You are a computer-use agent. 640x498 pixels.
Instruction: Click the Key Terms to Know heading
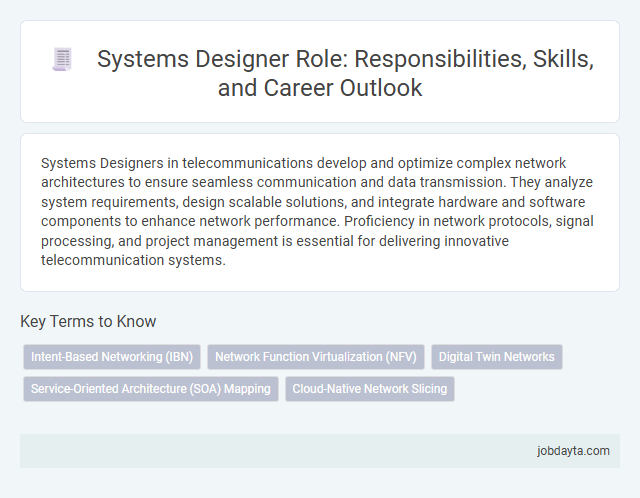[x=88, y=321]
